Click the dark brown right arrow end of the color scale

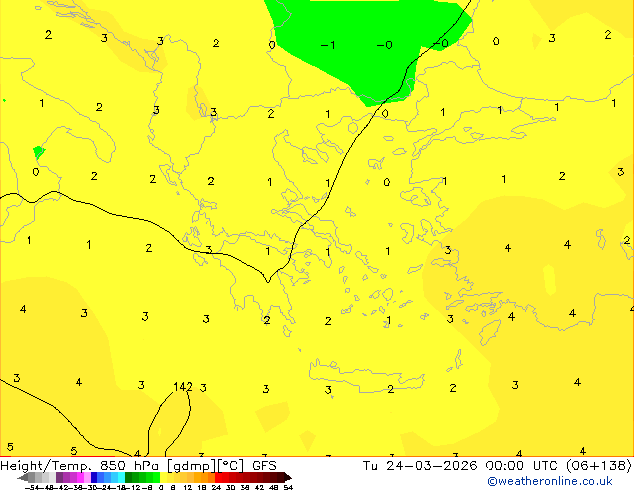287,477
